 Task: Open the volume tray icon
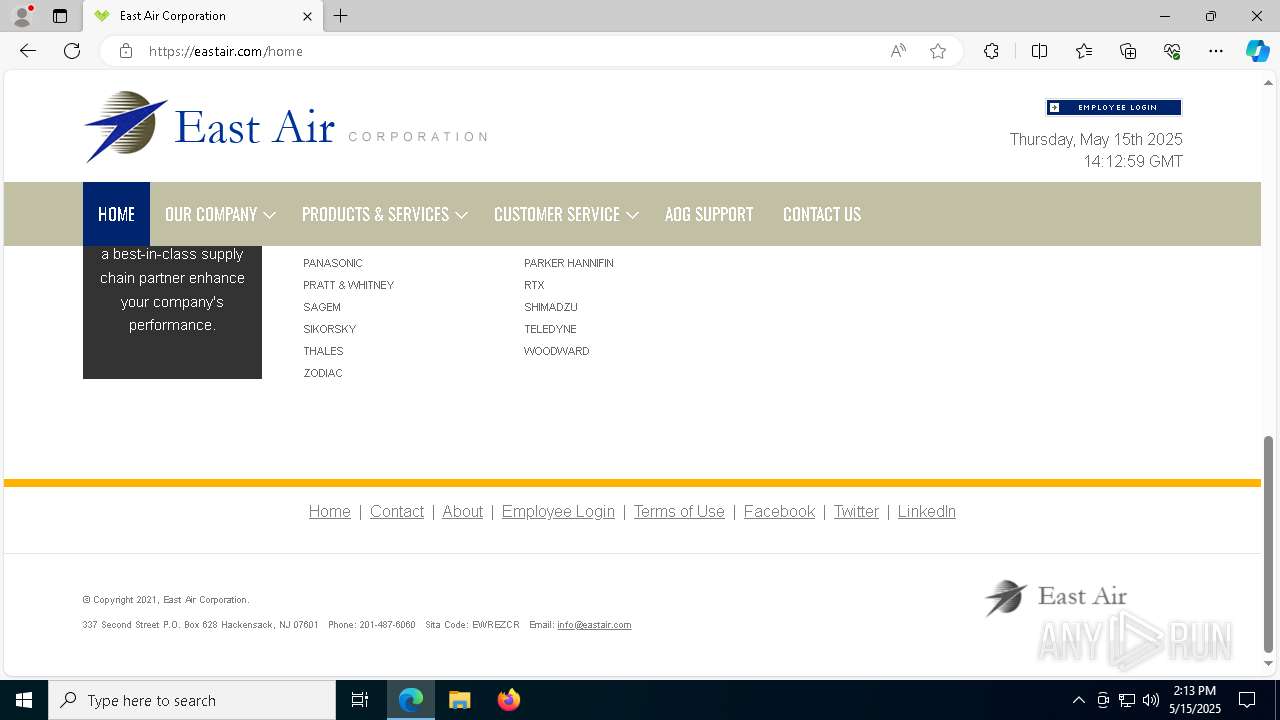tap(1150, 700)
